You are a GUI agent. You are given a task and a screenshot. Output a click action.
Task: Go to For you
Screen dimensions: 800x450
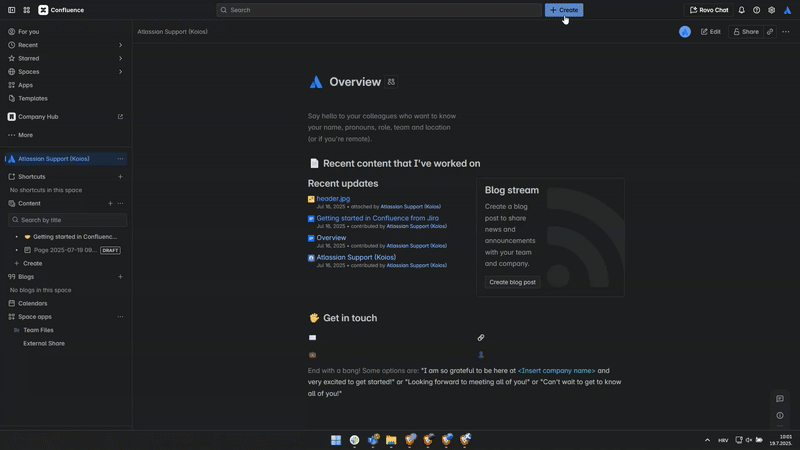tap(29, 32)
